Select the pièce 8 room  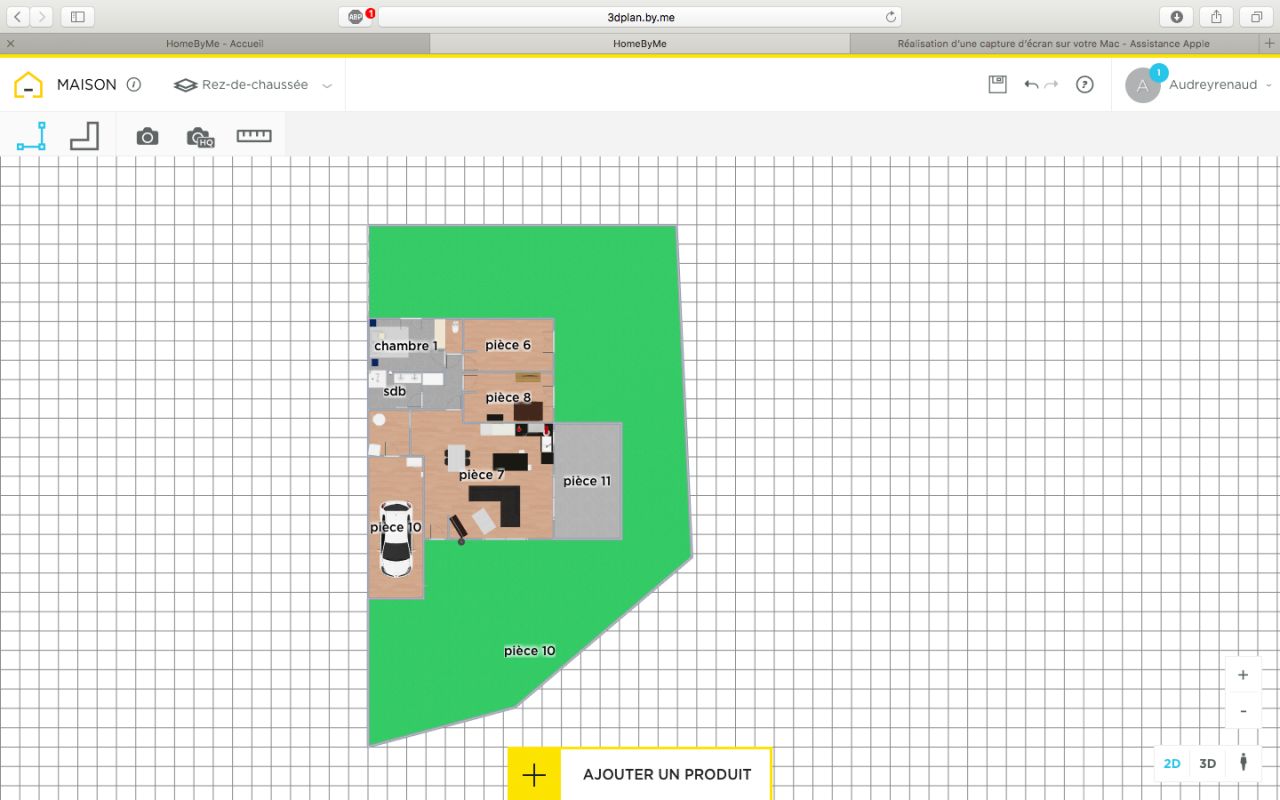pos(508,397)
